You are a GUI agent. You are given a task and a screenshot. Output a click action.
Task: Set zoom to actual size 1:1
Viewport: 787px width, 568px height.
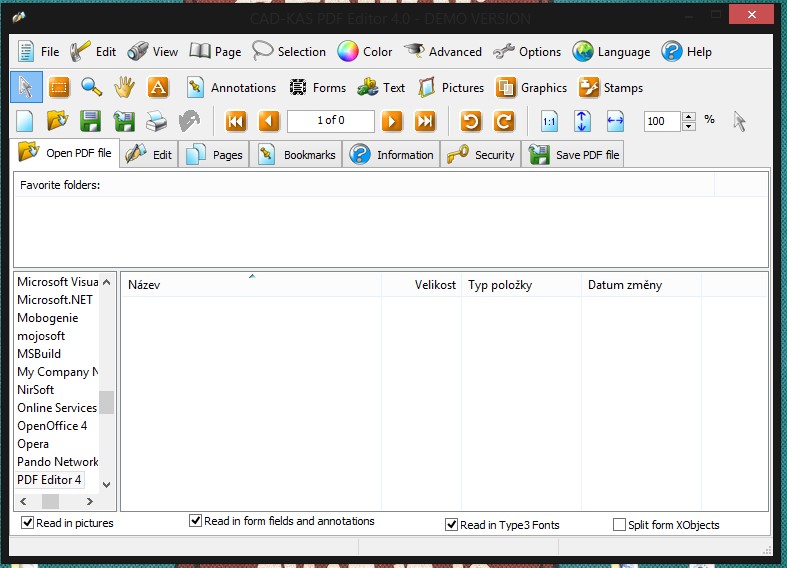coord(549,121)
